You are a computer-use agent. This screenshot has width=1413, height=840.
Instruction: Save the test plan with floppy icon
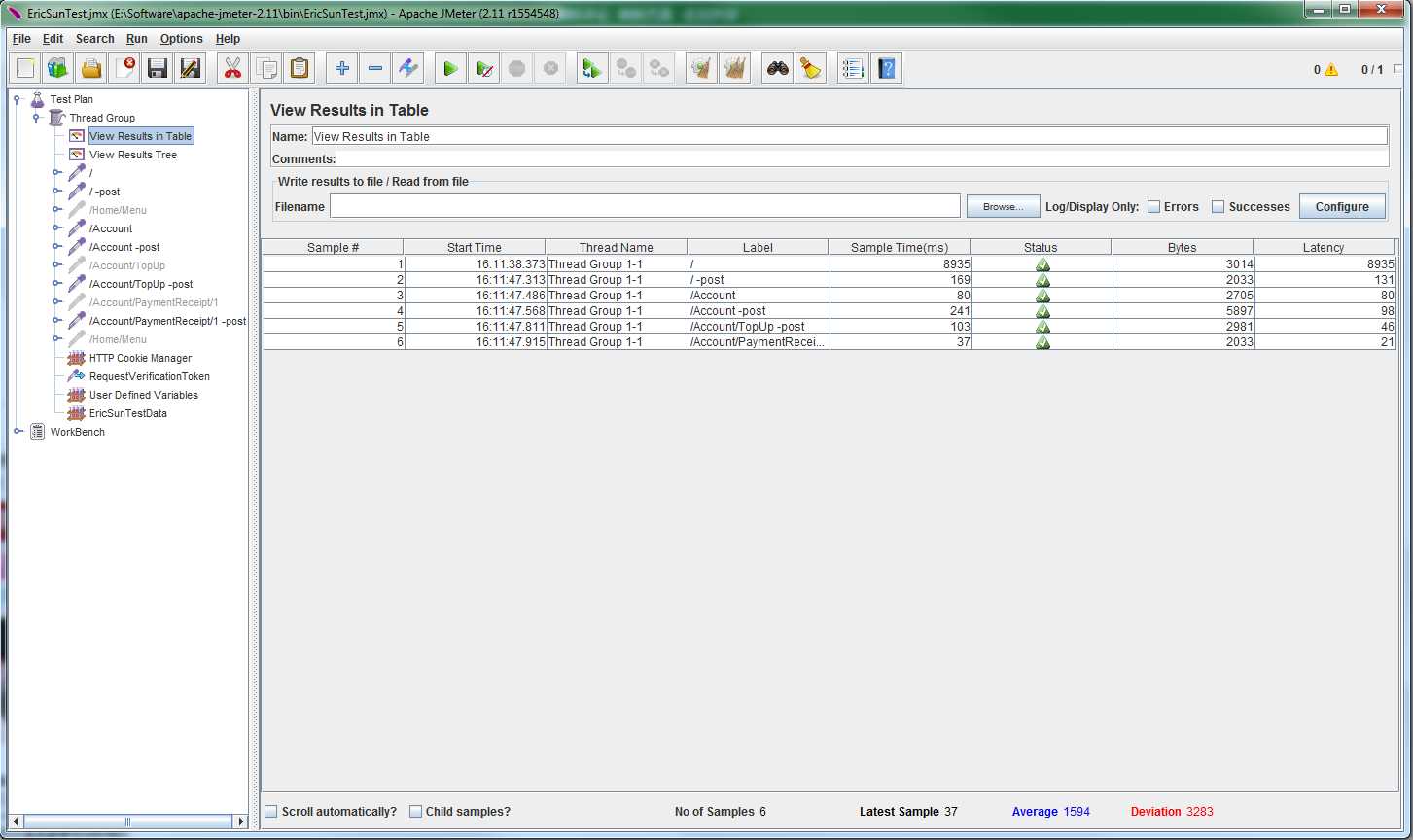(158, 68)
